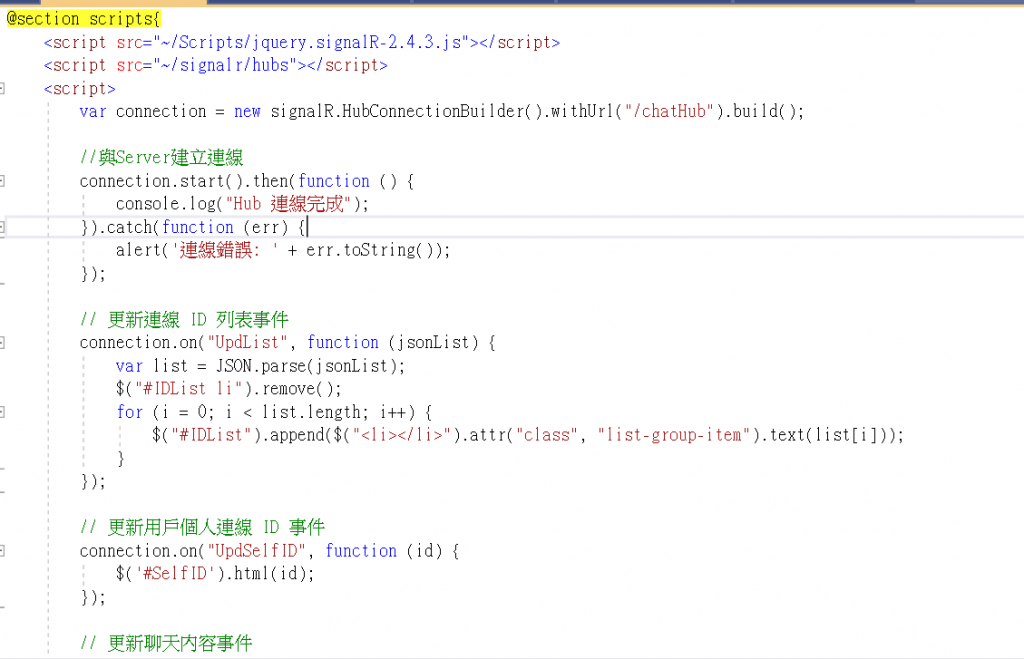Click the $('#SelfID').html(id); line
The width and height of the screenshot is (1024, 659).
pos(215,573)
